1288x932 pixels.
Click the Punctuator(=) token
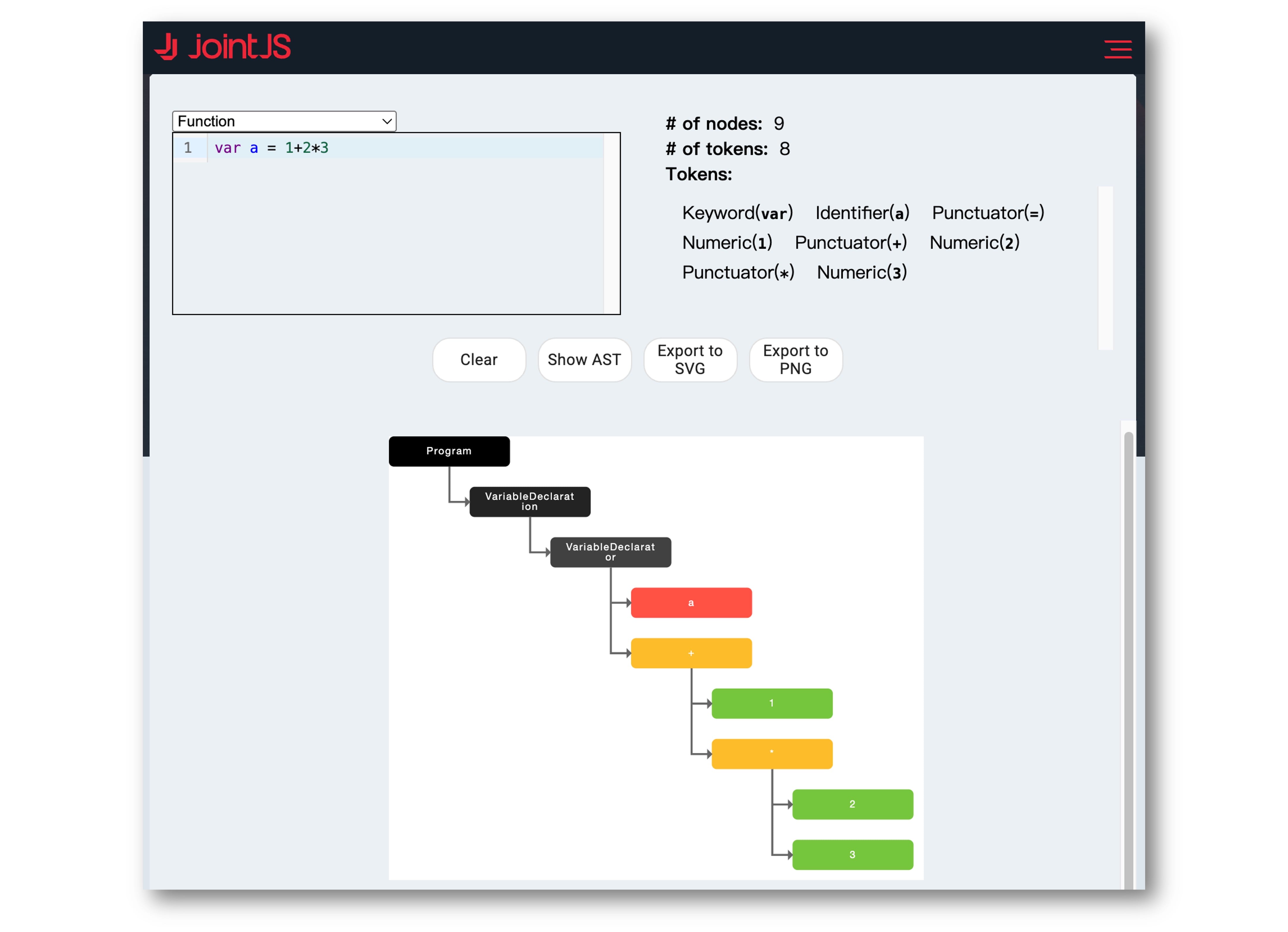click(988, 213)
